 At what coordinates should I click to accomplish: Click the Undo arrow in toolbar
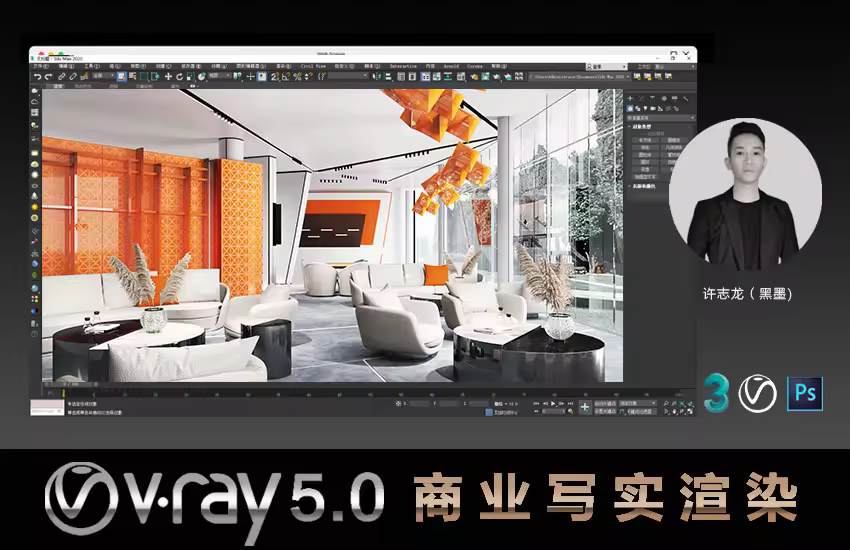coord(37,76)
